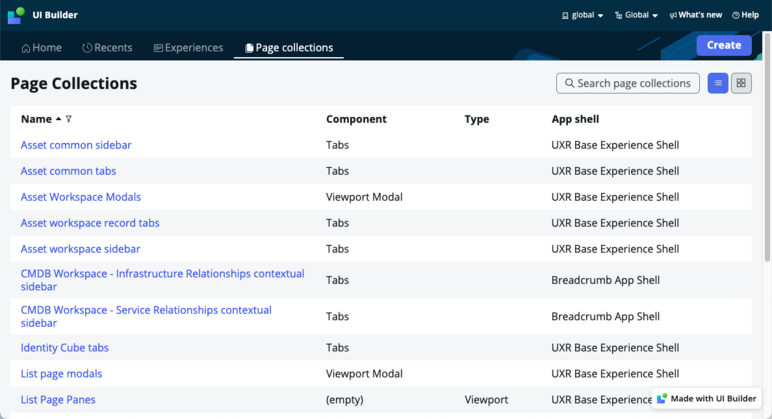Screen dimensions: 772x419
Task: Open Help from the header
Action: (745, 15)
